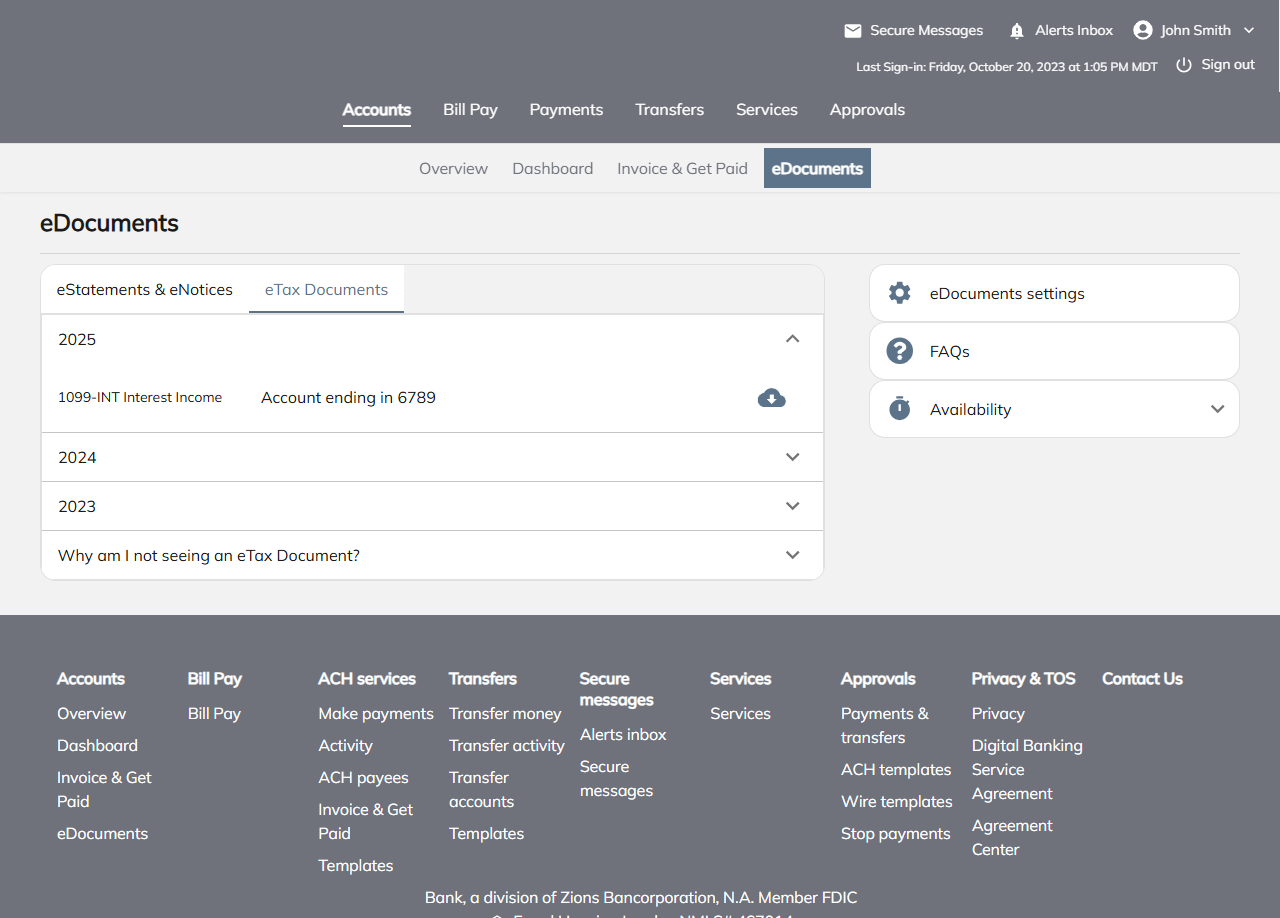Expand the 2023 tax year section

click(x=793, y=506)
